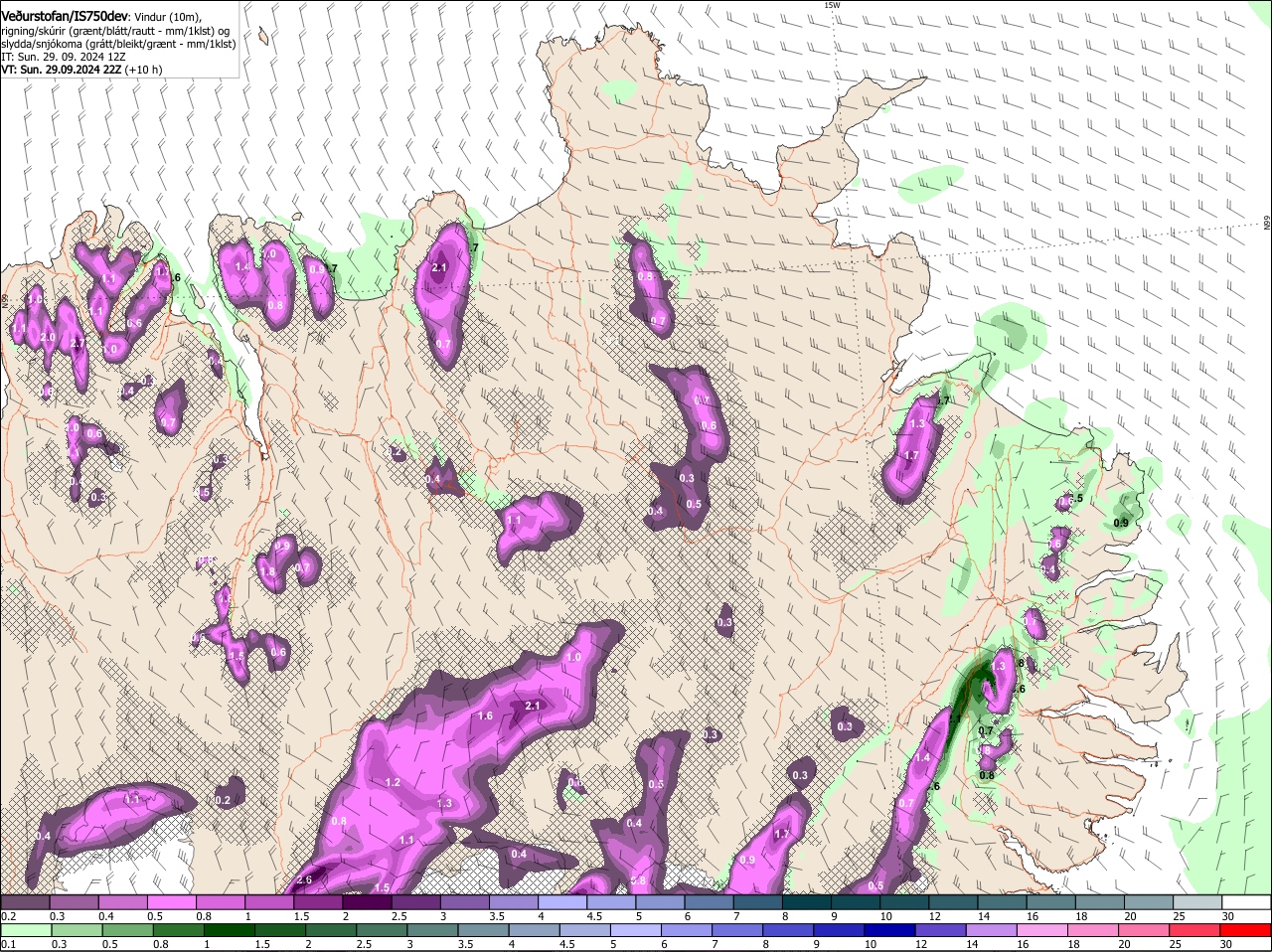
Task: Click the upper legend swatch between 0.2 and 0.3
Action: pyautogui.click(x=25, y=902)
